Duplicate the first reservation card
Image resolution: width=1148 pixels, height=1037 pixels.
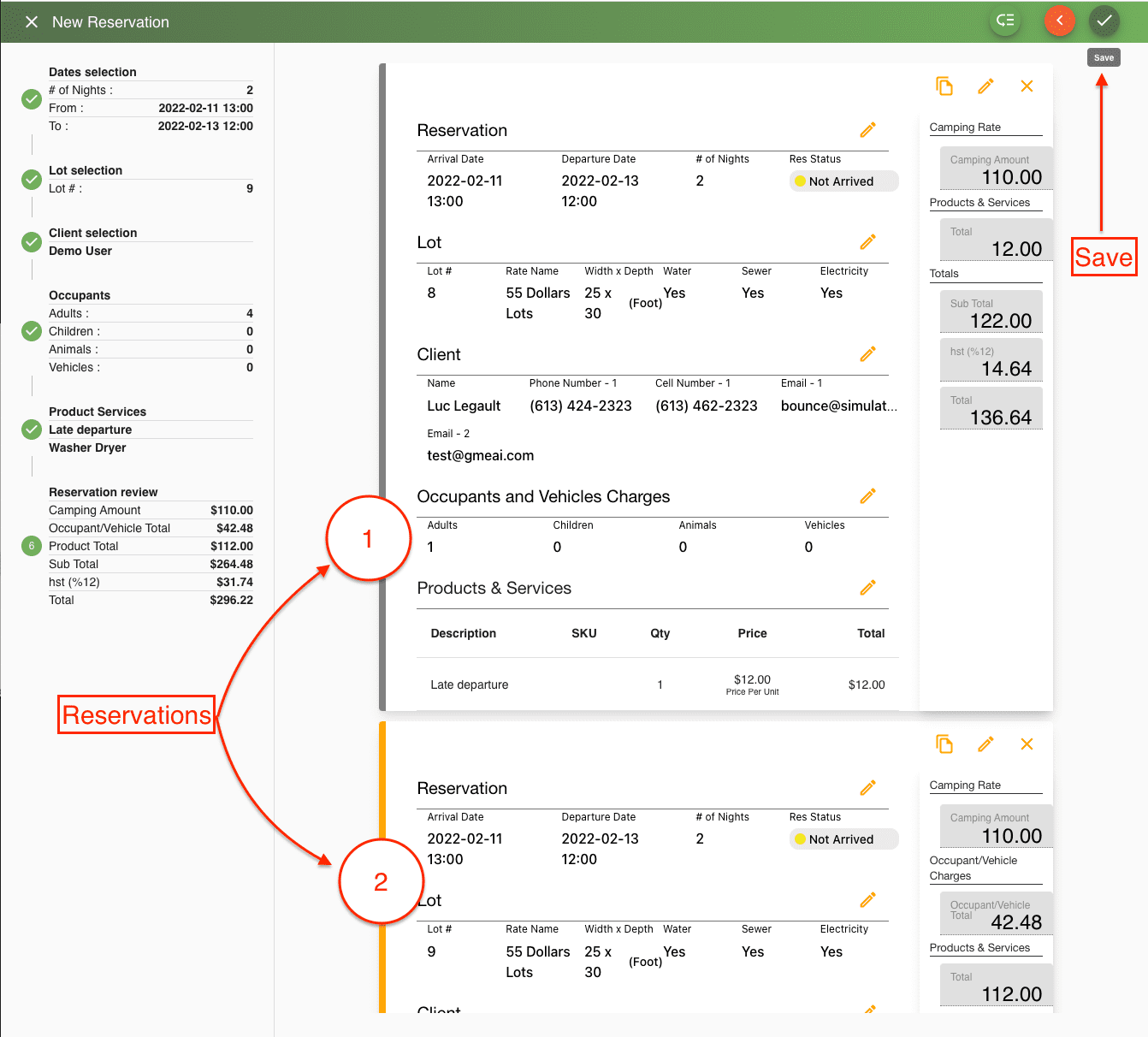click(x=944, y=86)
